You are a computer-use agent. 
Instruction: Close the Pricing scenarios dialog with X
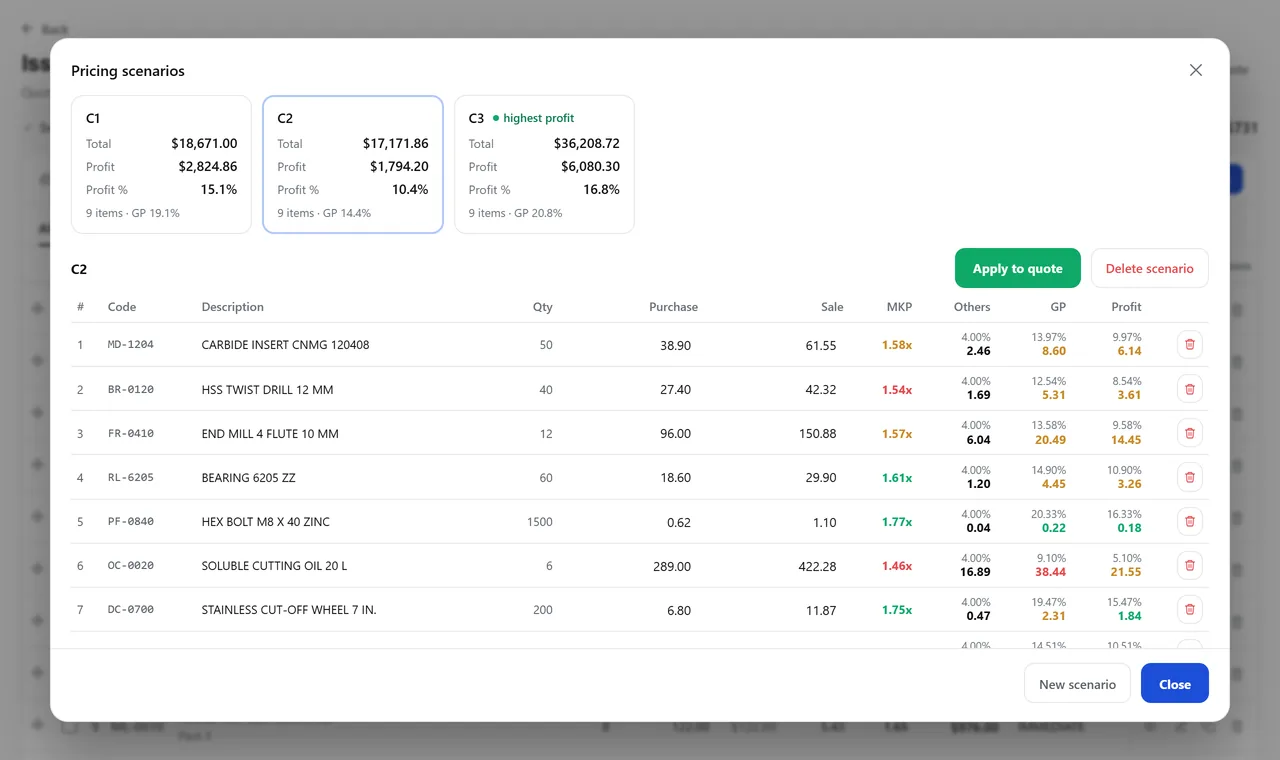pos(1195,70)
